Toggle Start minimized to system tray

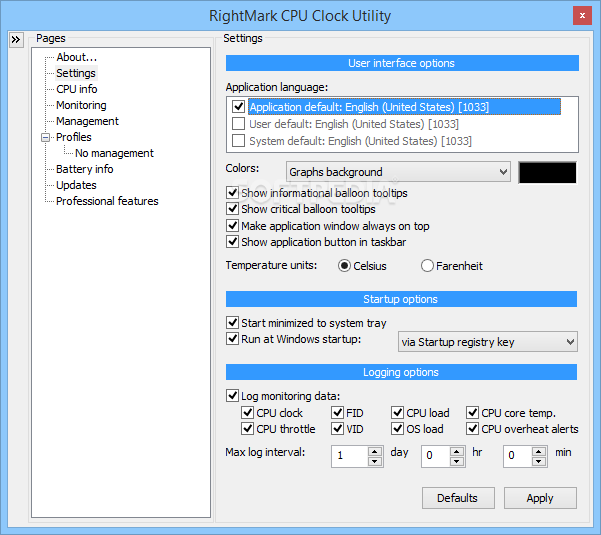(x=233, y=323)
